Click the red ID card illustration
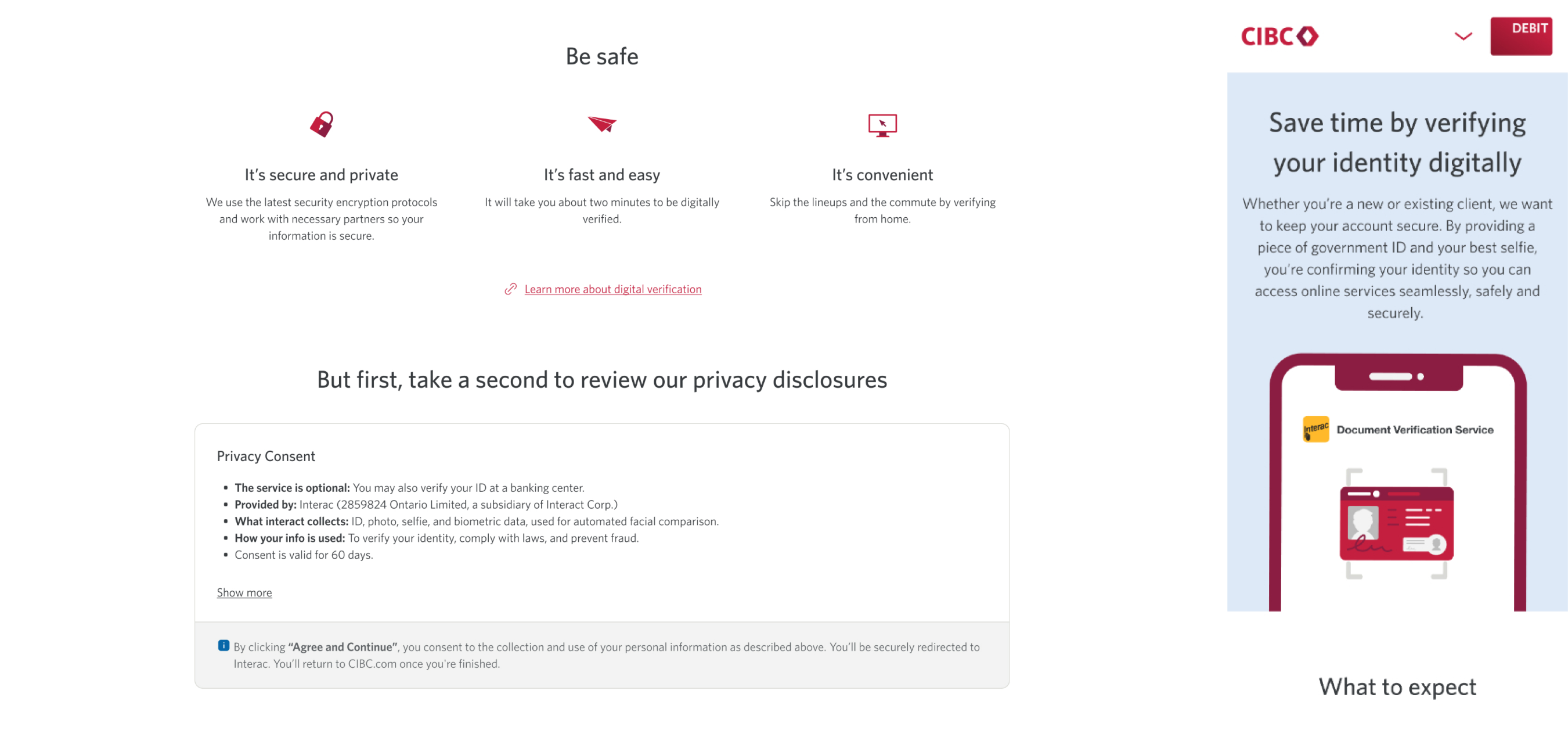Image resolution: width=1568 pixels, height=730 pixels. pos(1396,524)
